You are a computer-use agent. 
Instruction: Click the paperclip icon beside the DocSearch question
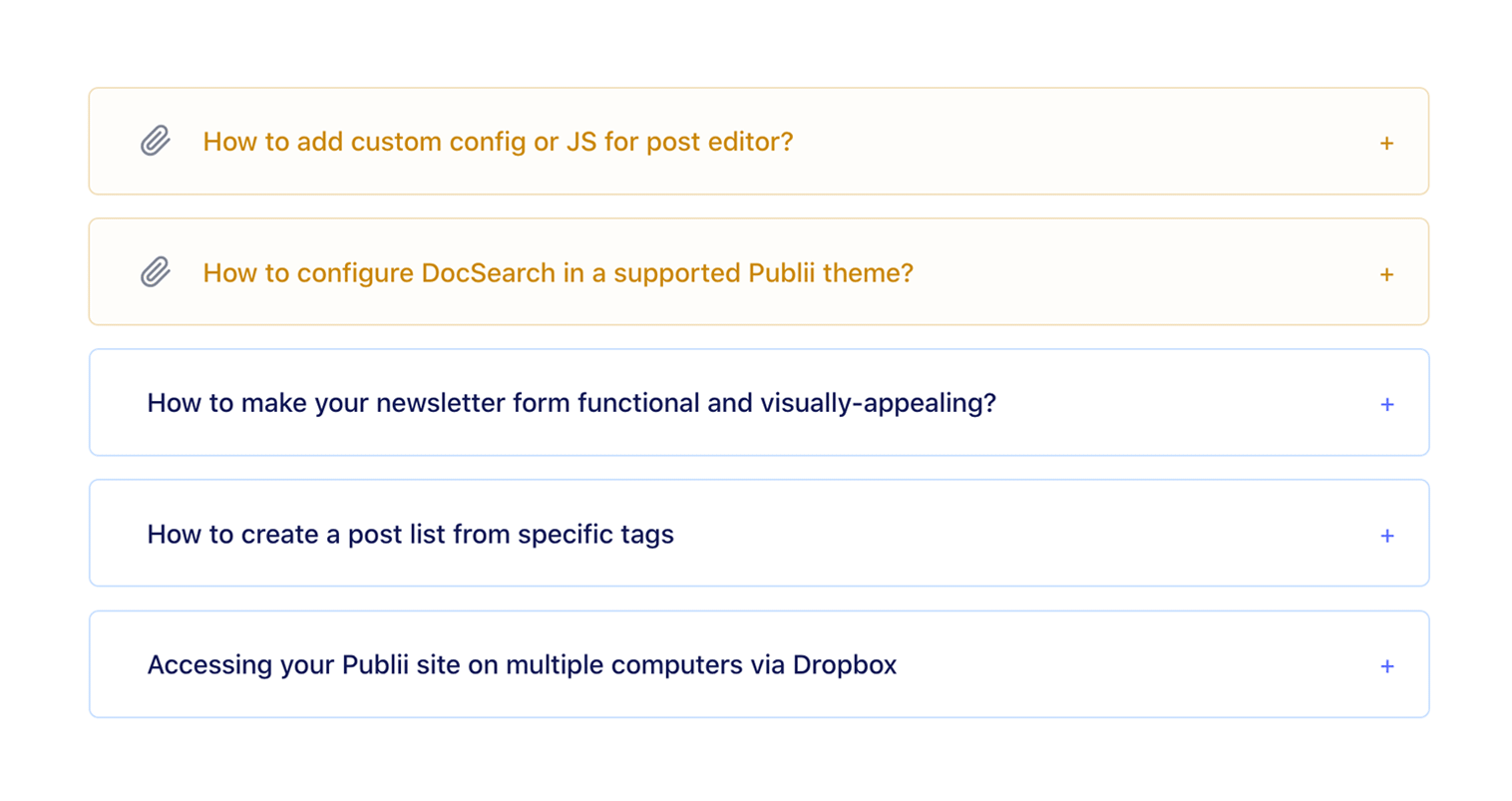[x=156, y=272]
